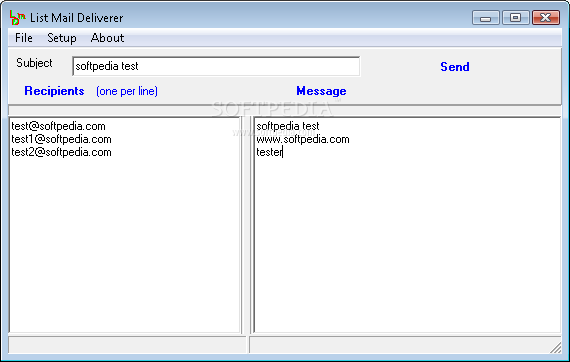Select recipient test1@softpedia.com line
This screenshot has height=362, width=570.
61,139
